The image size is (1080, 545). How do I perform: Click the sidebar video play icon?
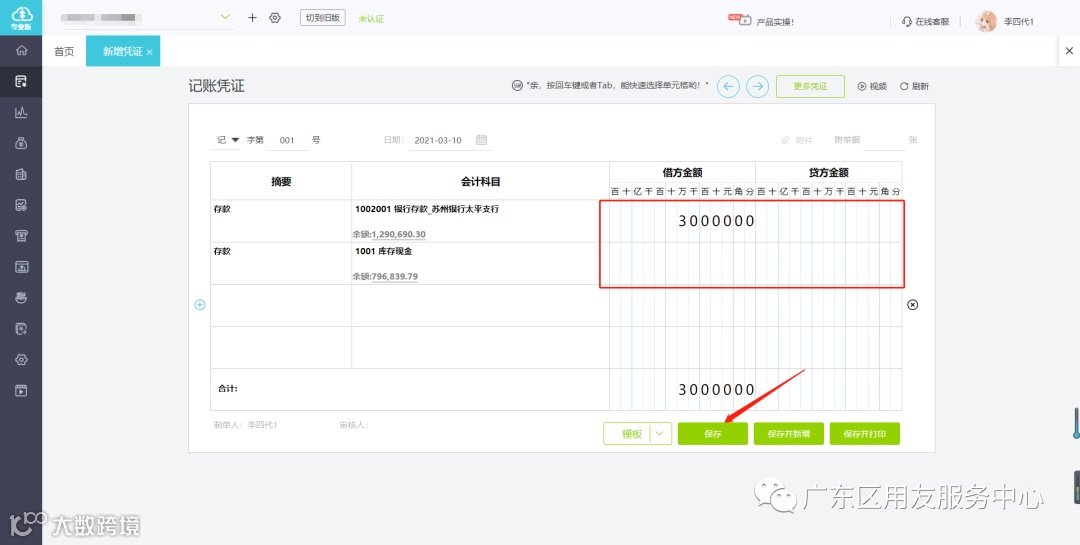21,391
